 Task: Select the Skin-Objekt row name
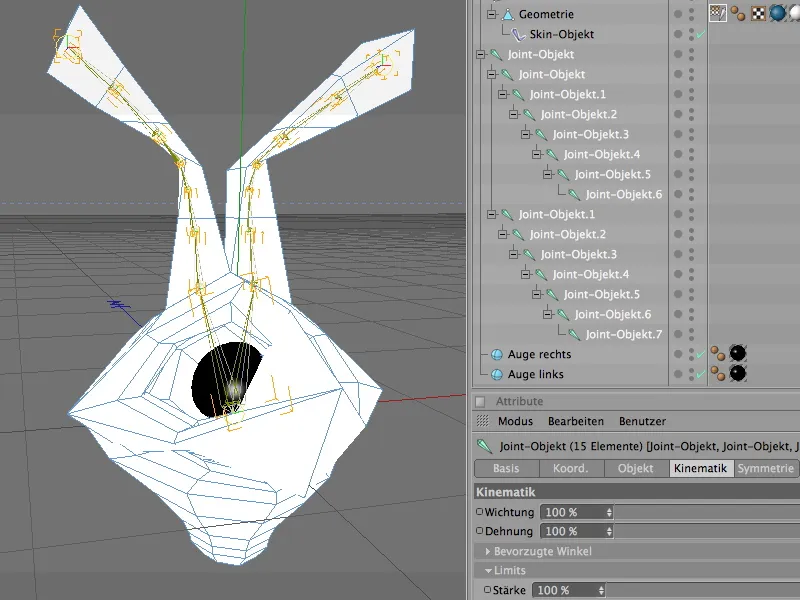coord(561,34)
